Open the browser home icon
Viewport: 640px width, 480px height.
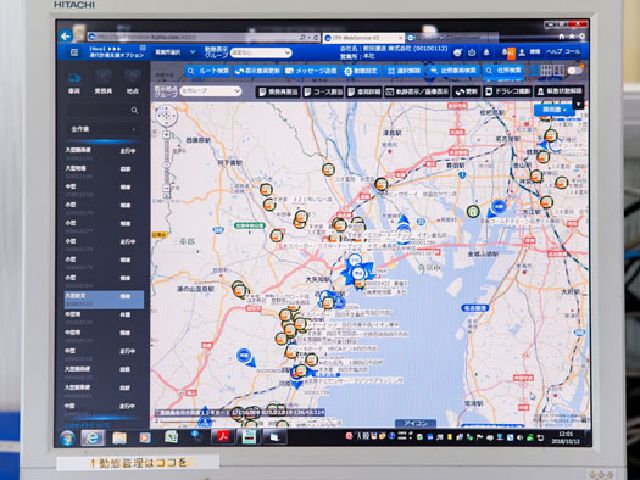click(562, 36)
